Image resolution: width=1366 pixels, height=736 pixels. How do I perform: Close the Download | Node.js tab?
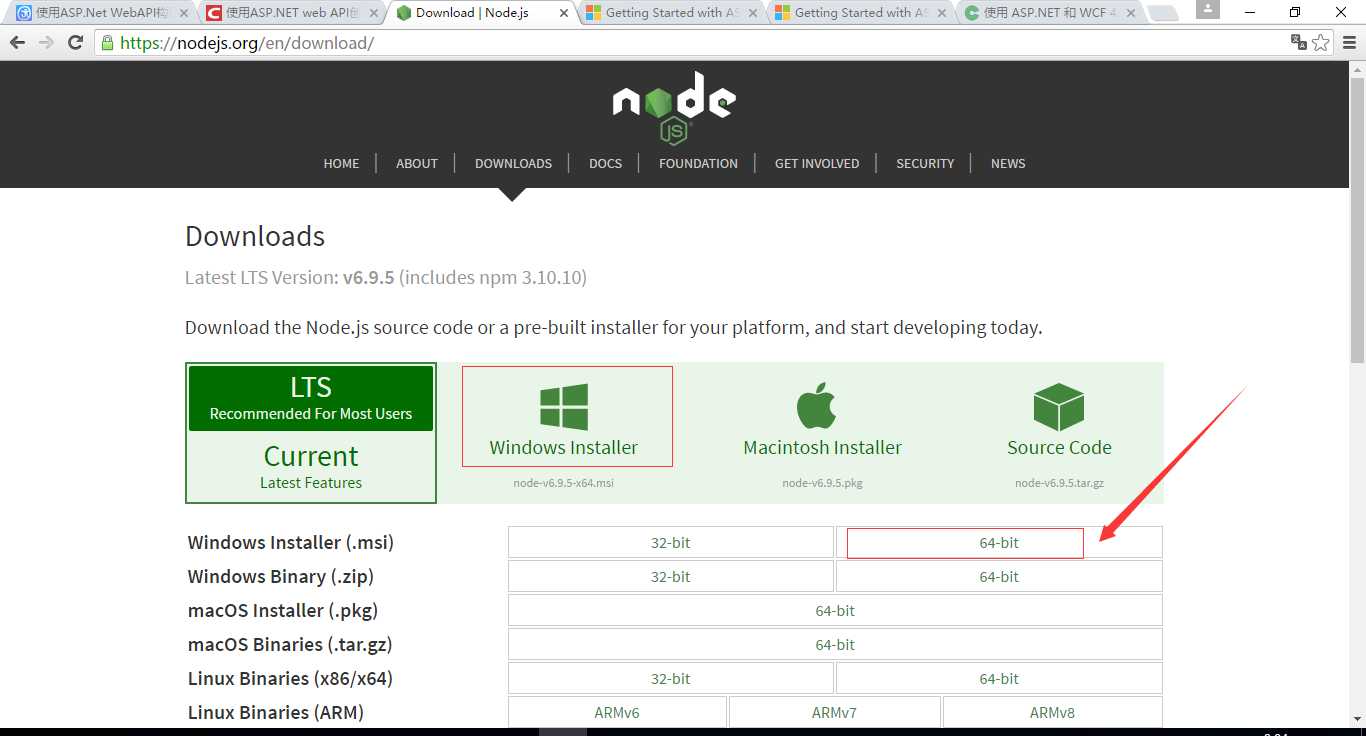563,13
